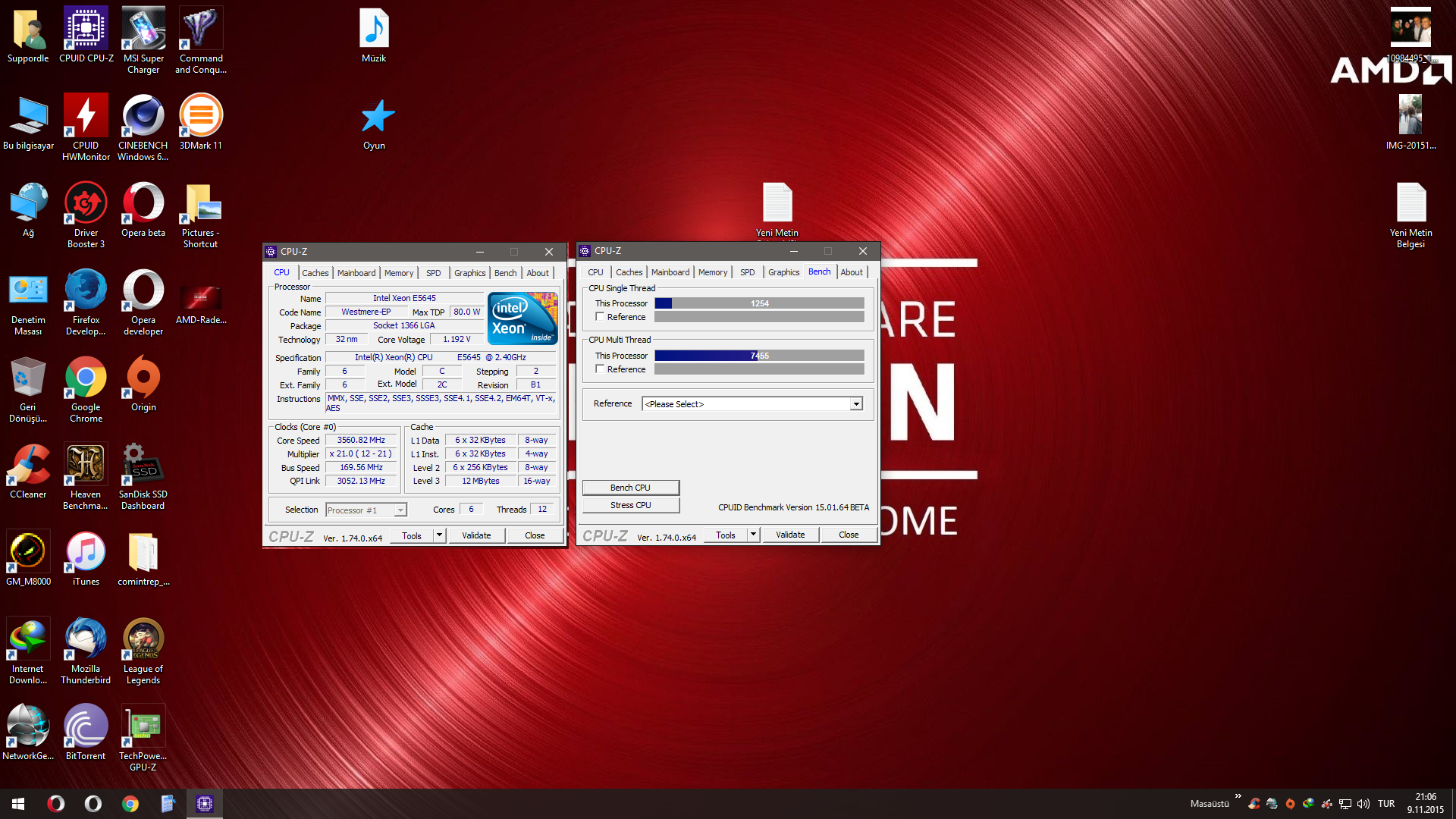
Task: Click the TUR language indicator
Action: point(1386,804)
